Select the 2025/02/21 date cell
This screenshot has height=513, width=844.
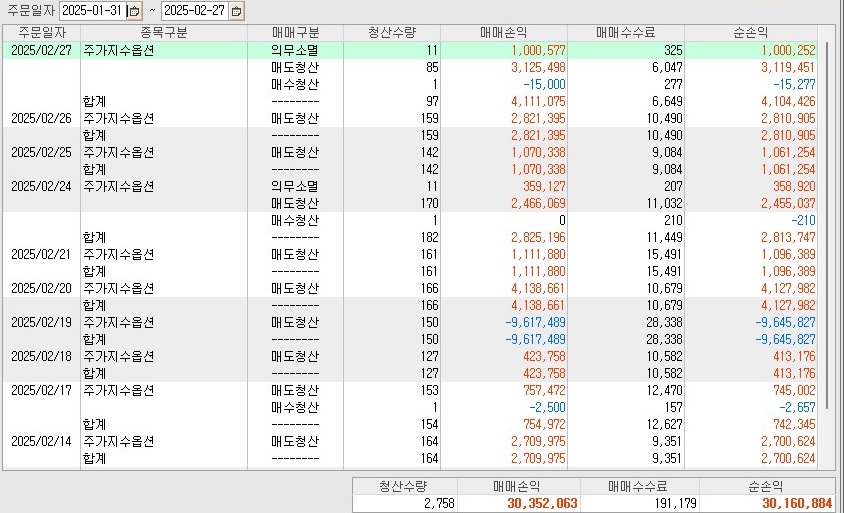pos(41,254)
